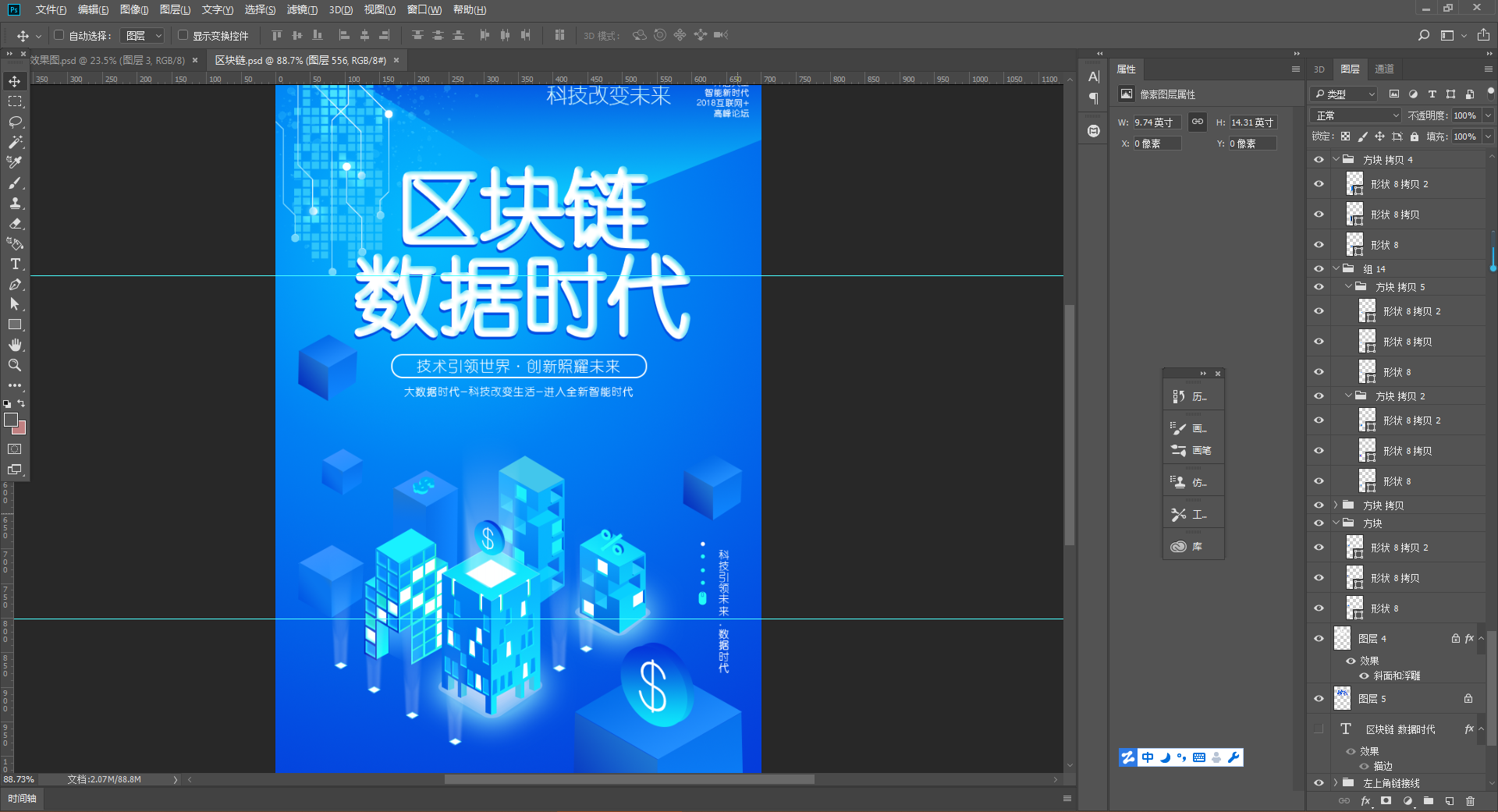The image size is (1498, 812).
Task: Switch to the 通道 tab
Action: 1383,69
